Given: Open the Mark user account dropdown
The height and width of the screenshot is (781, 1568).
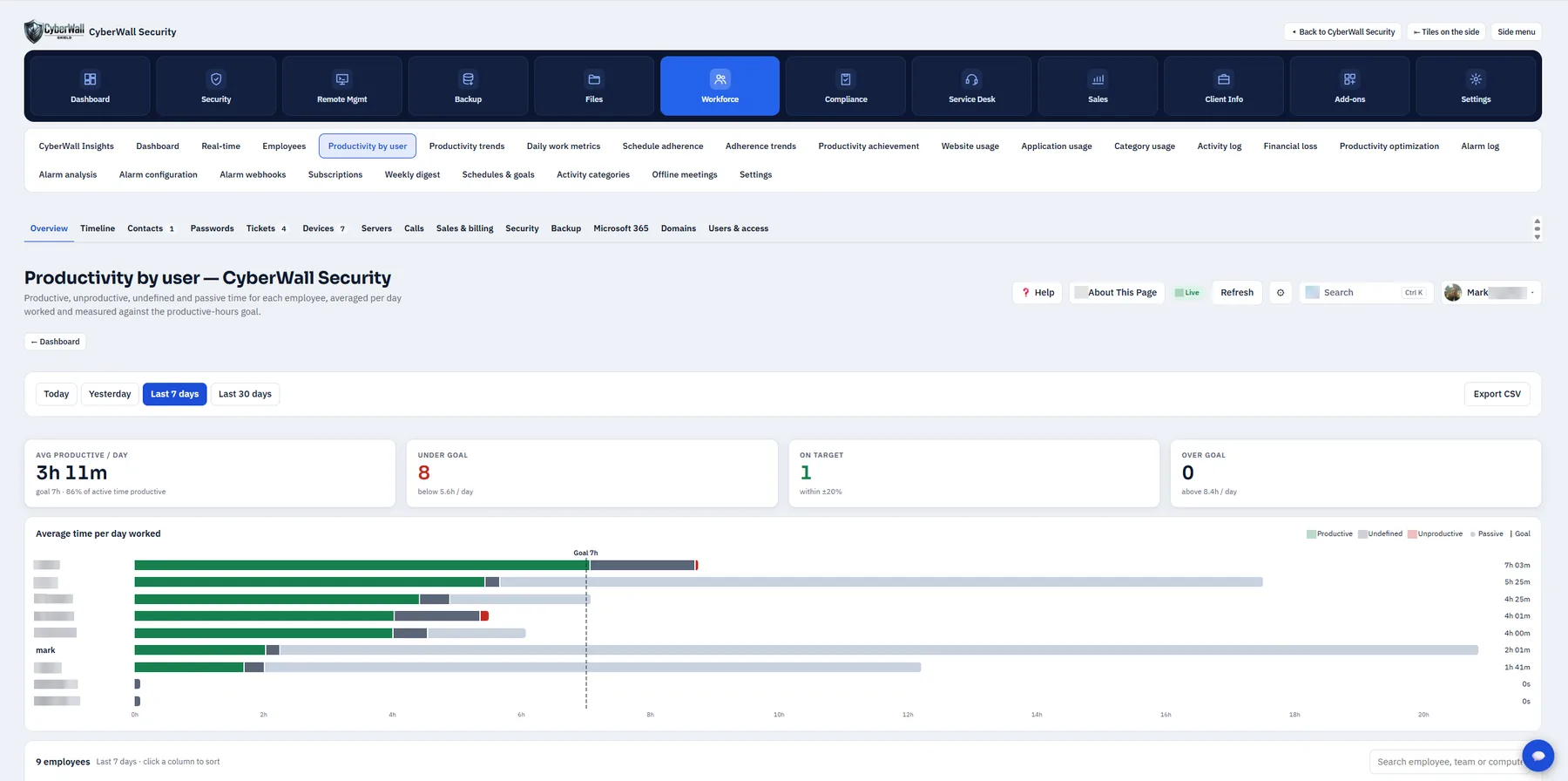Looking at the screenshot, I should [1490, 293].
